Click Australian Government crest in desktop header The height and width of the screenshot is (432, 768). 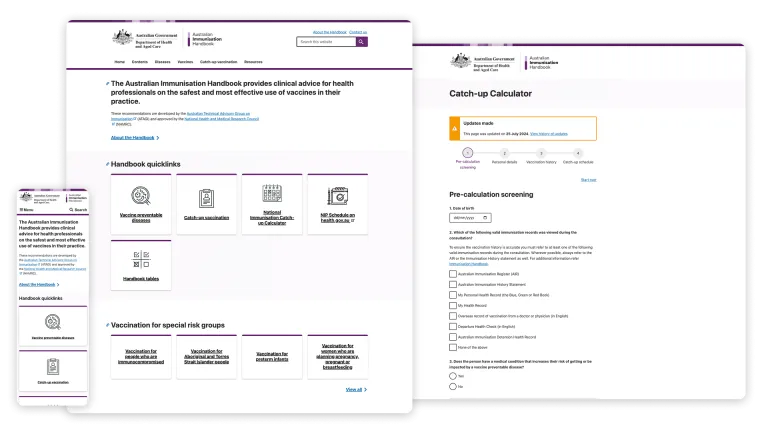click(122, 38)
